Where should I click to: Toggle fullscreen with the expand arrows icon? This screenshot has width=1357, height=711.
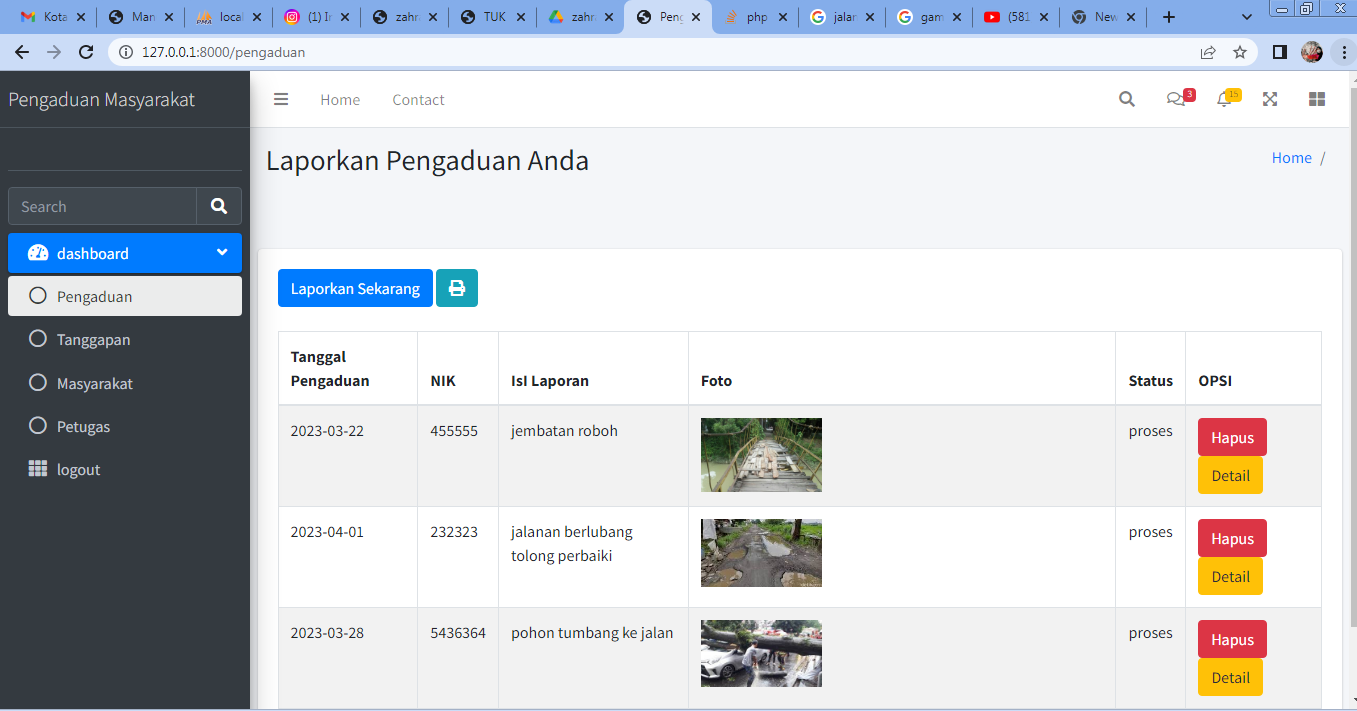tap(1270, 99)
